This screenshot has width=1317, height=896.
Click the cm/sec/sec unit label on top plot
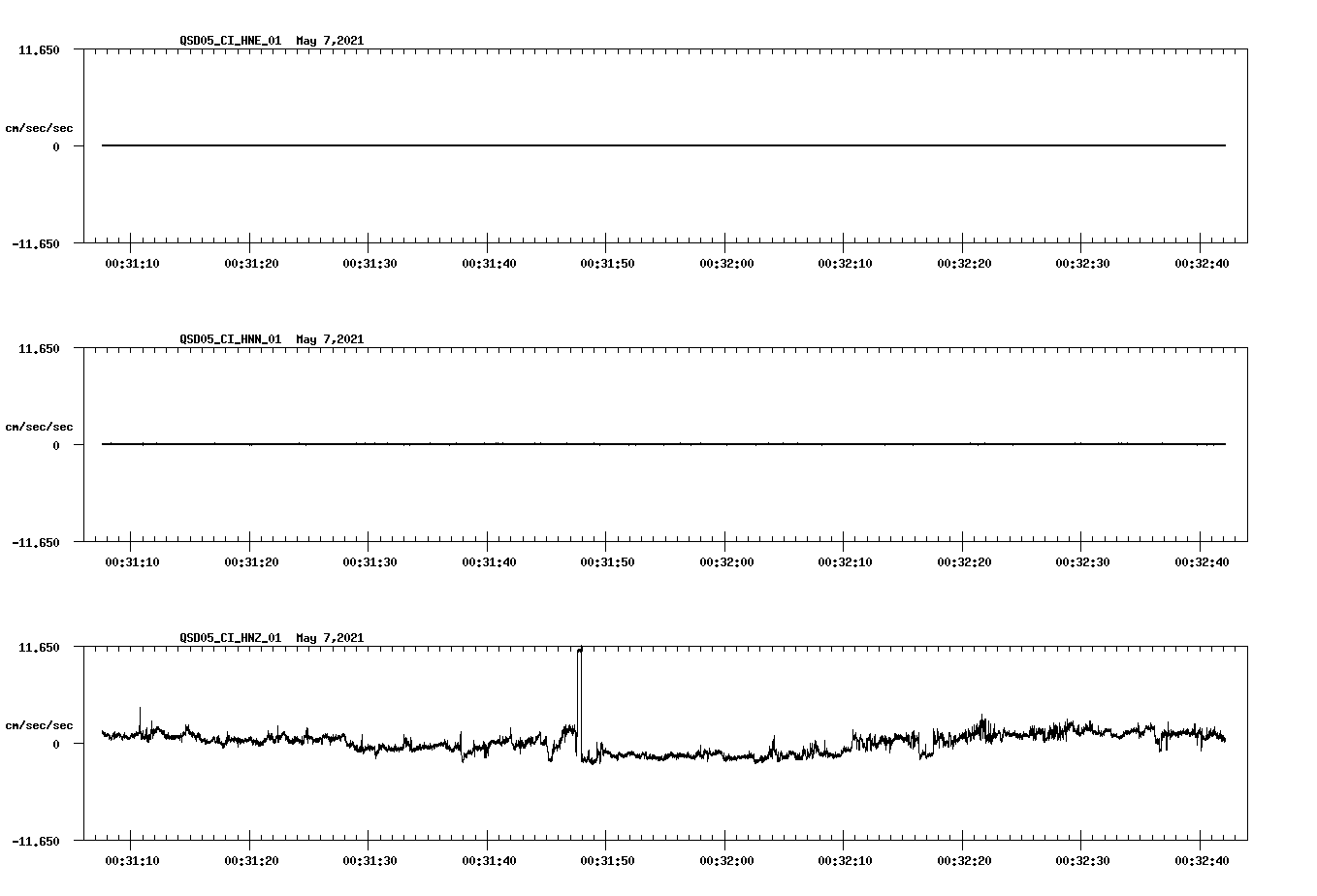pos(40,127)
